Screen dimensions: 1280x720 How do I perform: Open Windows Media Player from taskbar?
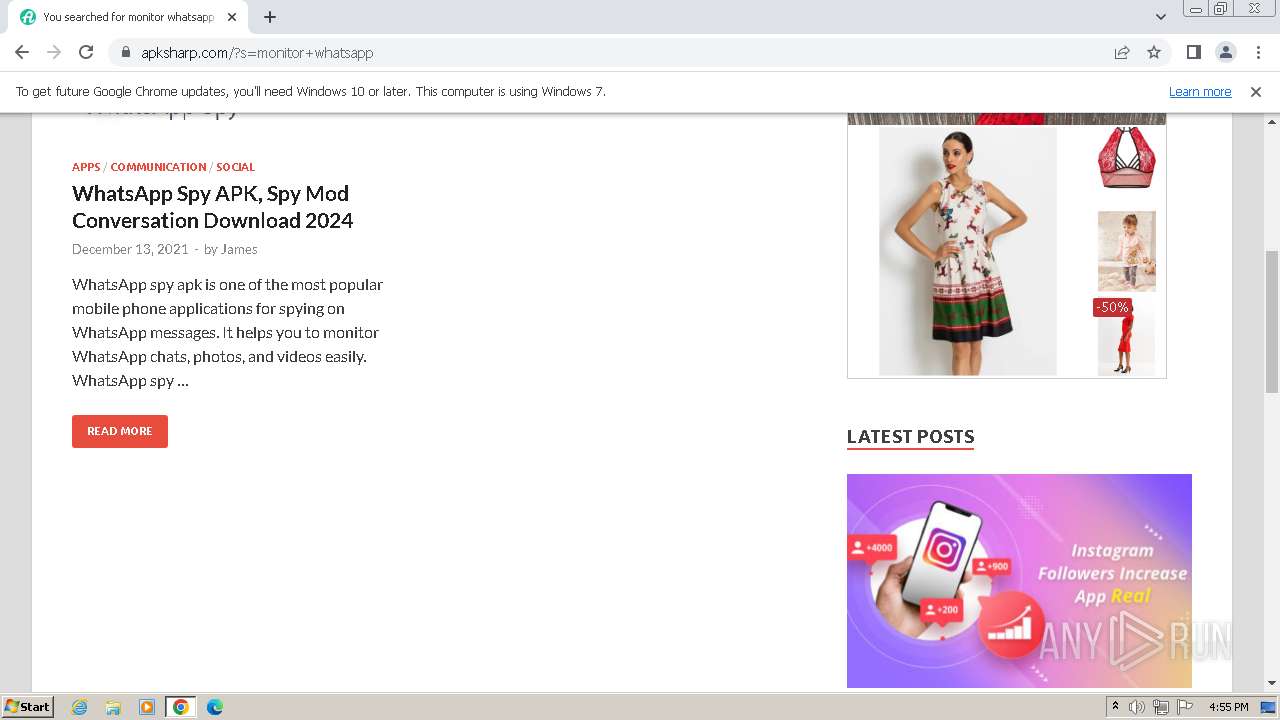[147, 707]
